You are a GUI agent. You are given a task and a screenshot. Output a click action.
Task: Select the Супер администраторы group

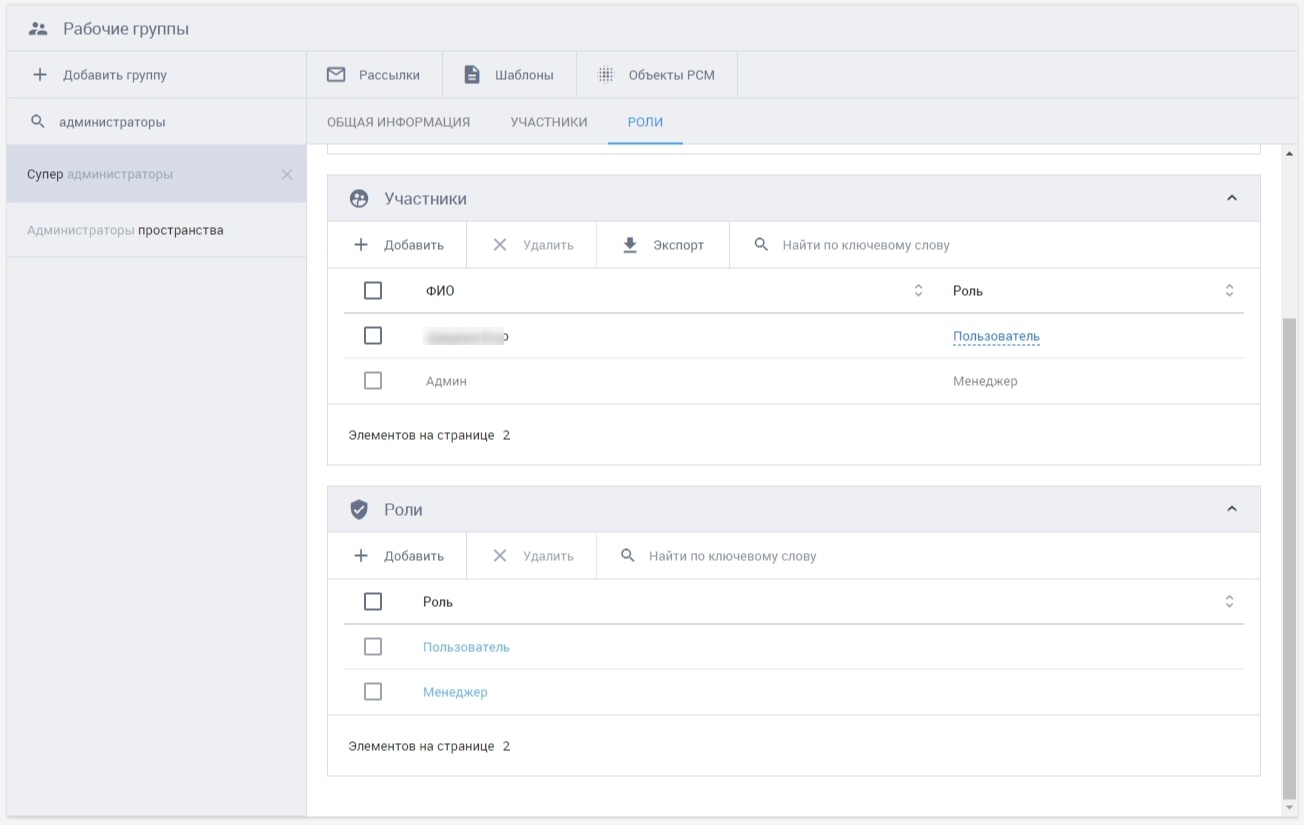pyautogui.click(x=156, y=174)
